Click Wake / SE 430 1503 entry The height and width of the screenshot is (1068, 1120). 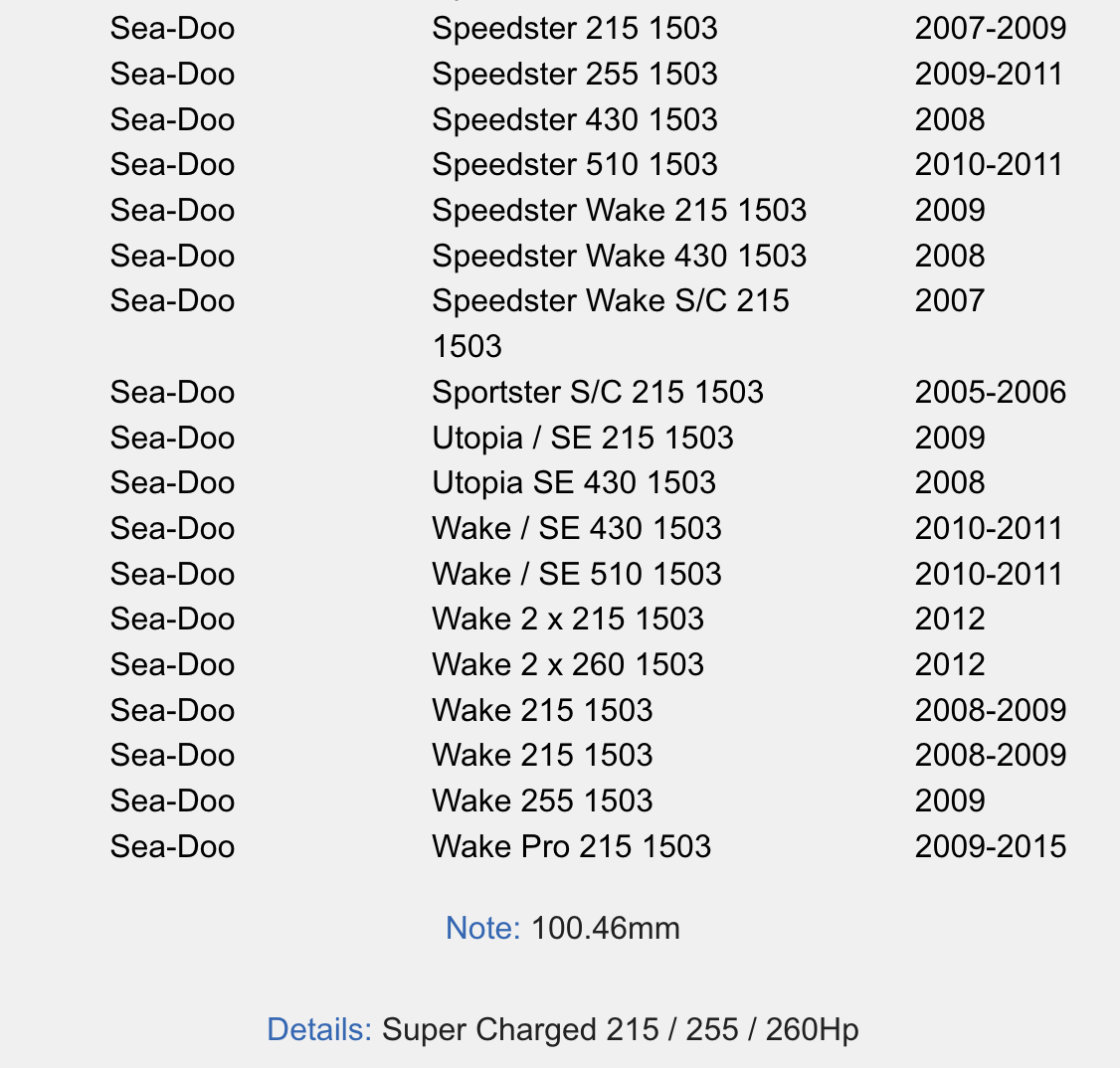coord(577,528)
